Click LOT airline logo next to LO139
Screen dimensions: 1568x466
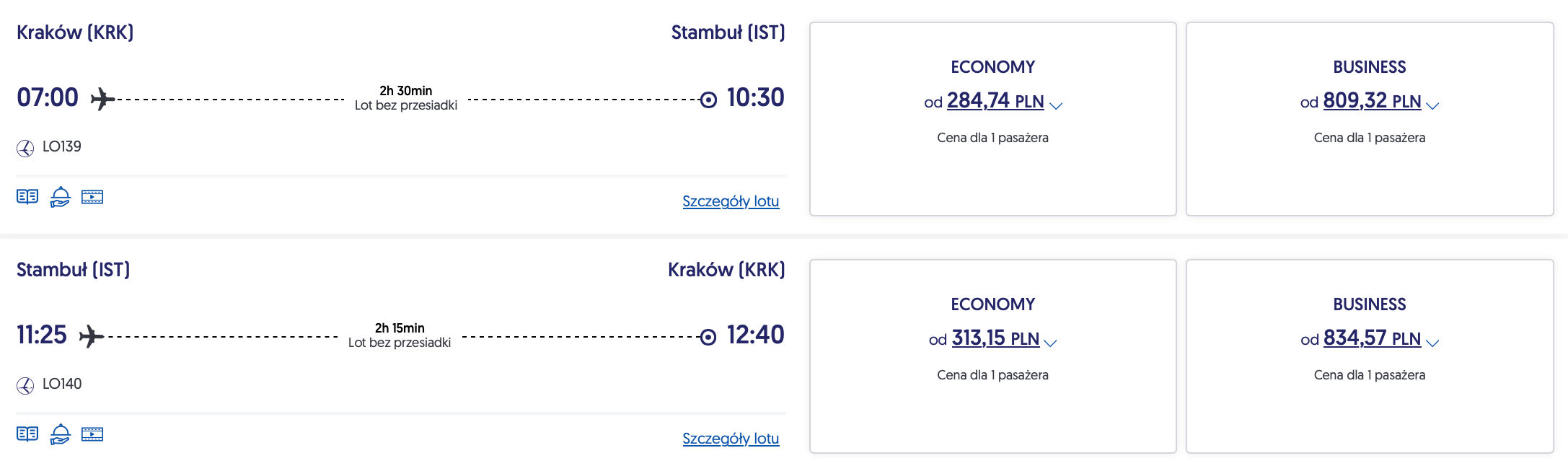(25, 149)
